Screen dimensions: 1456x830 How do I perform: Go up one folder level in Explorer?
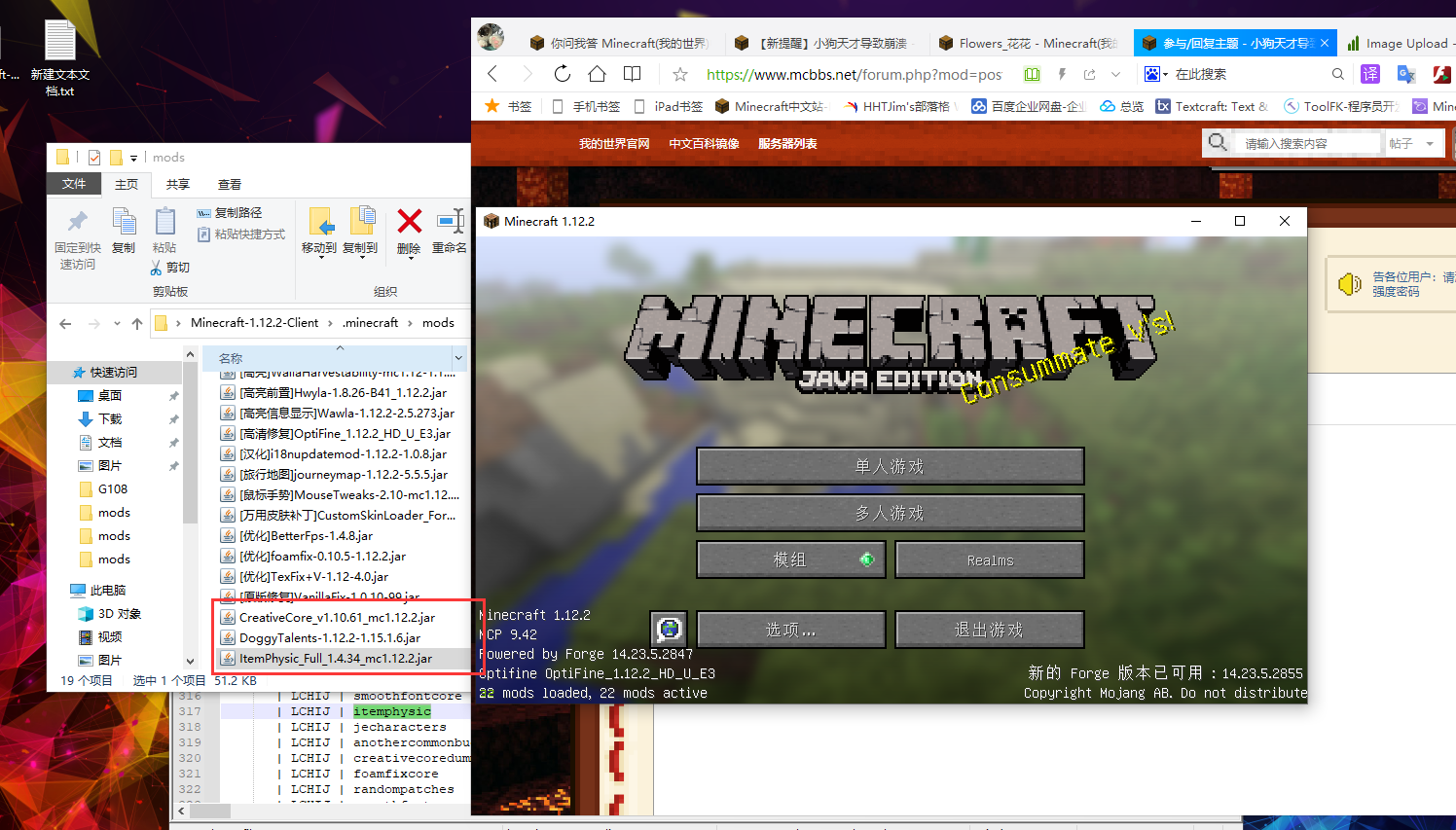[137, 323]
